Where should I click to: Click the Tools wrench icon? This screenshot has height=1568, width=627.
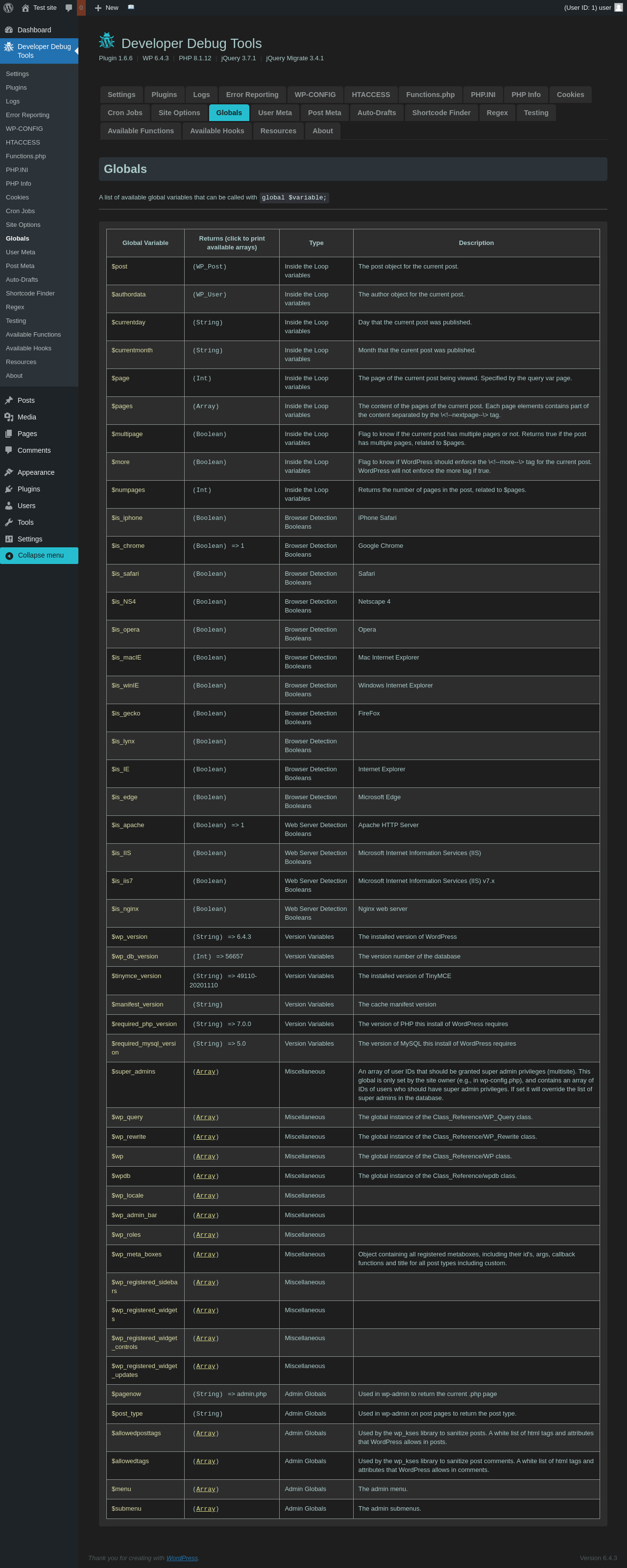[x=9, y=522]
